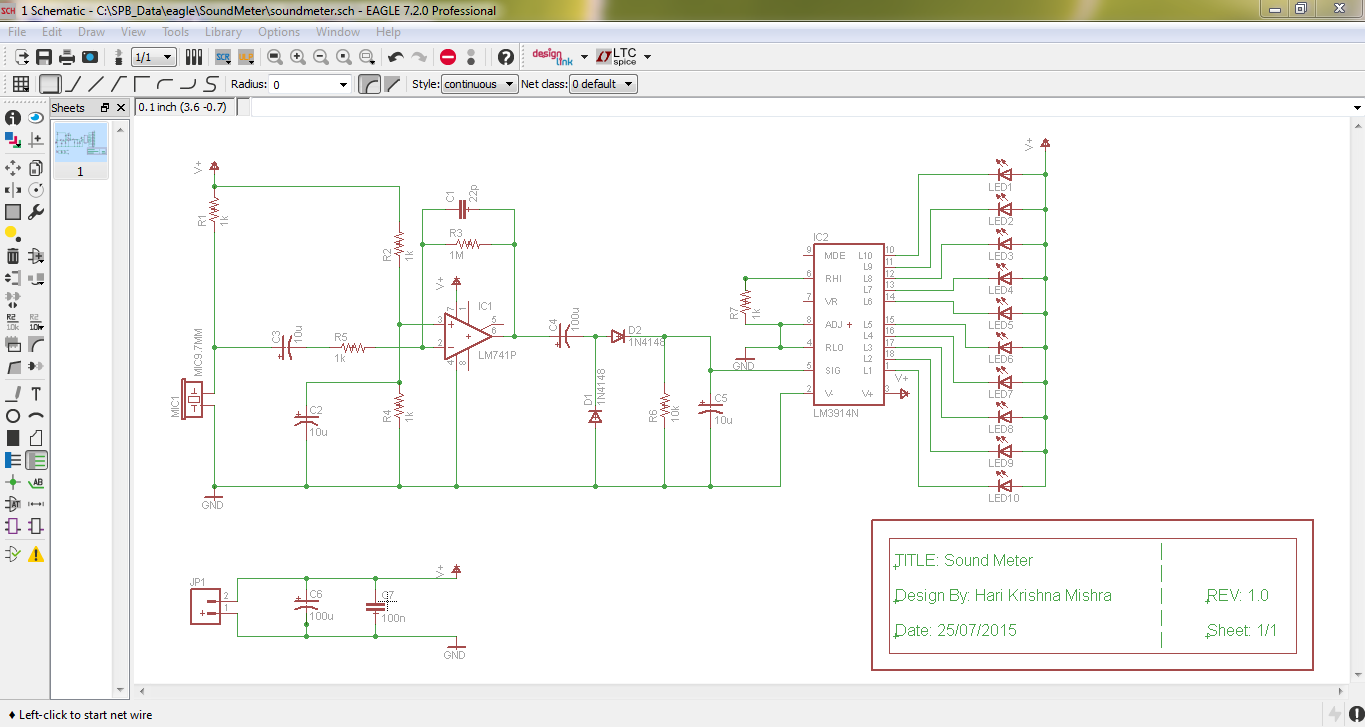Click the Save schematic floppy icon

point(44,57)
